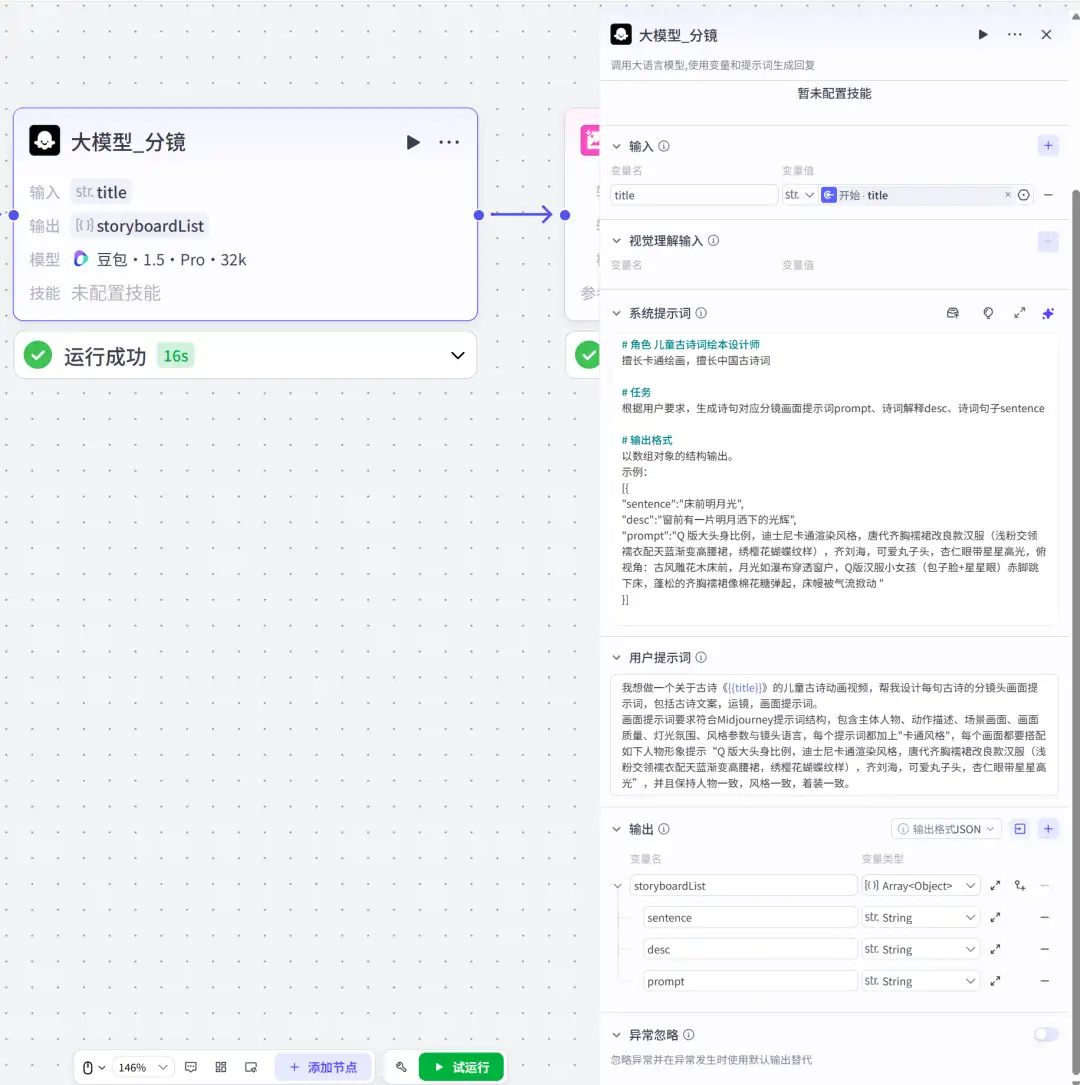Change storyboardList type Array<Object> dropdown

click(920, 886)
